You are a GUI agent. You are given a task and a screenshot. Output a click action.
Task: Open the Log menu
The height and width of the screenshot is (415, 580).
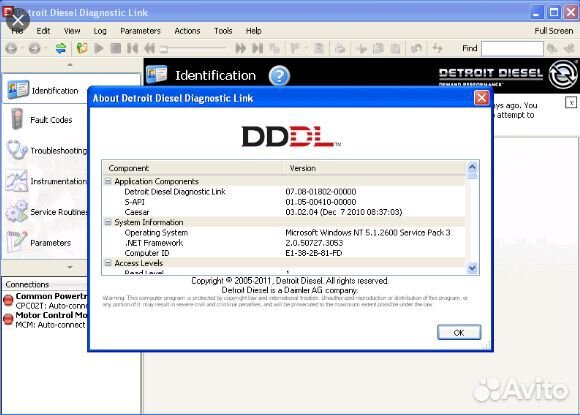100,31
